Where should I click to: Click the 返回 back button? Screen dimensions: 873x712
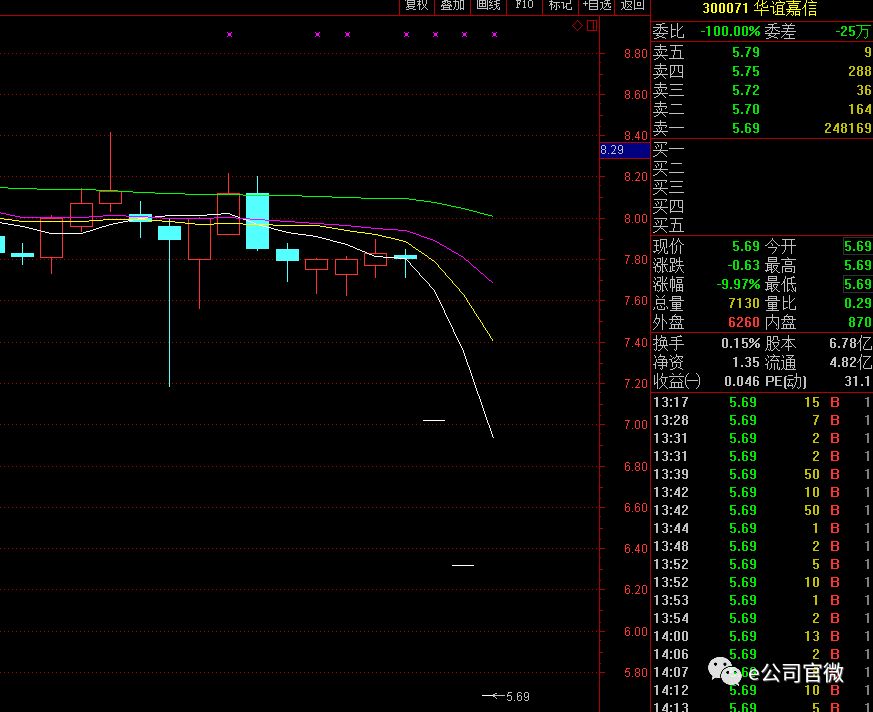[633, 6]
